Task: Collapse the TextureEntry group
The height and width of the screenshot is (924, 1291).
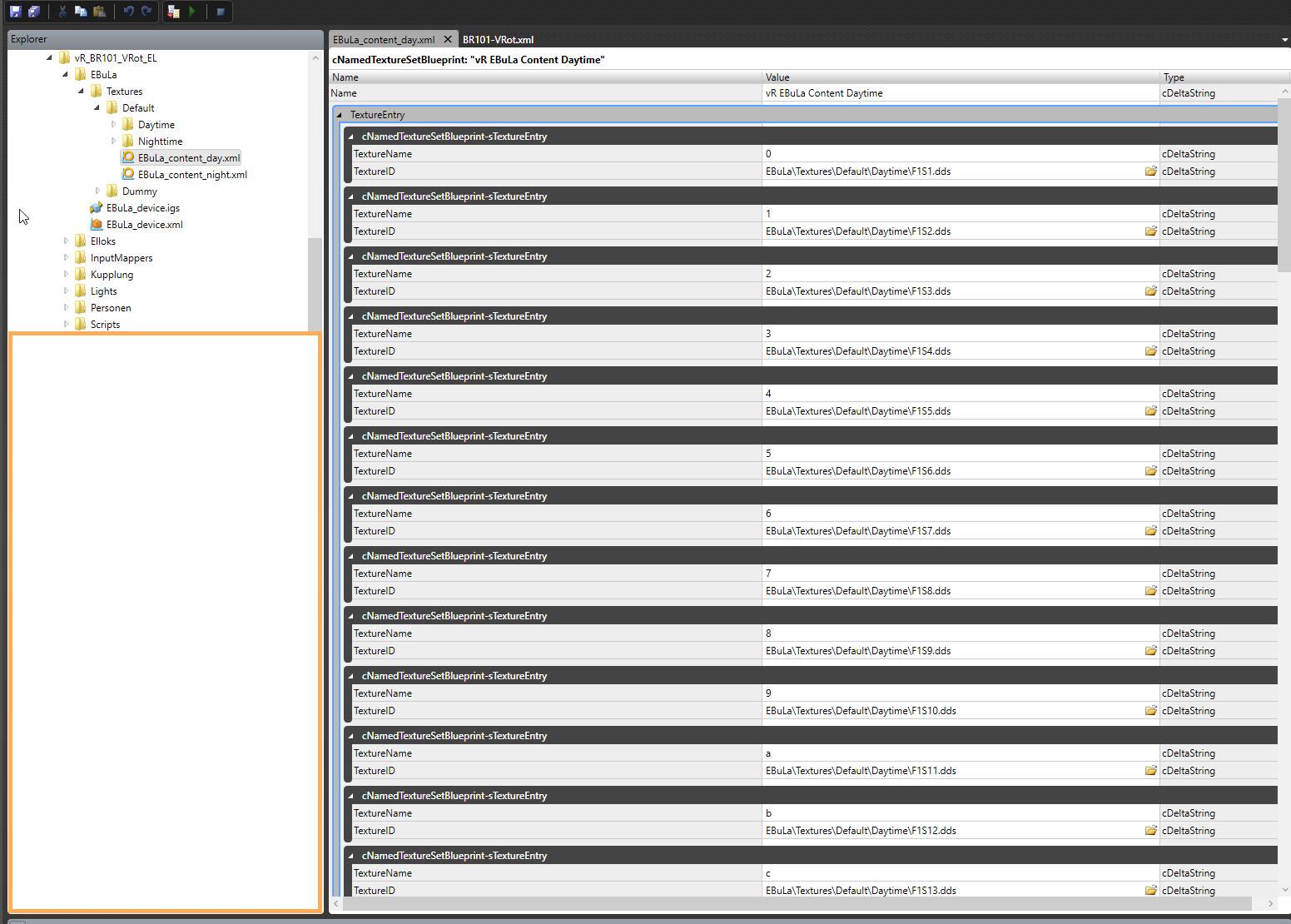Action: click(x=339, y=115)
